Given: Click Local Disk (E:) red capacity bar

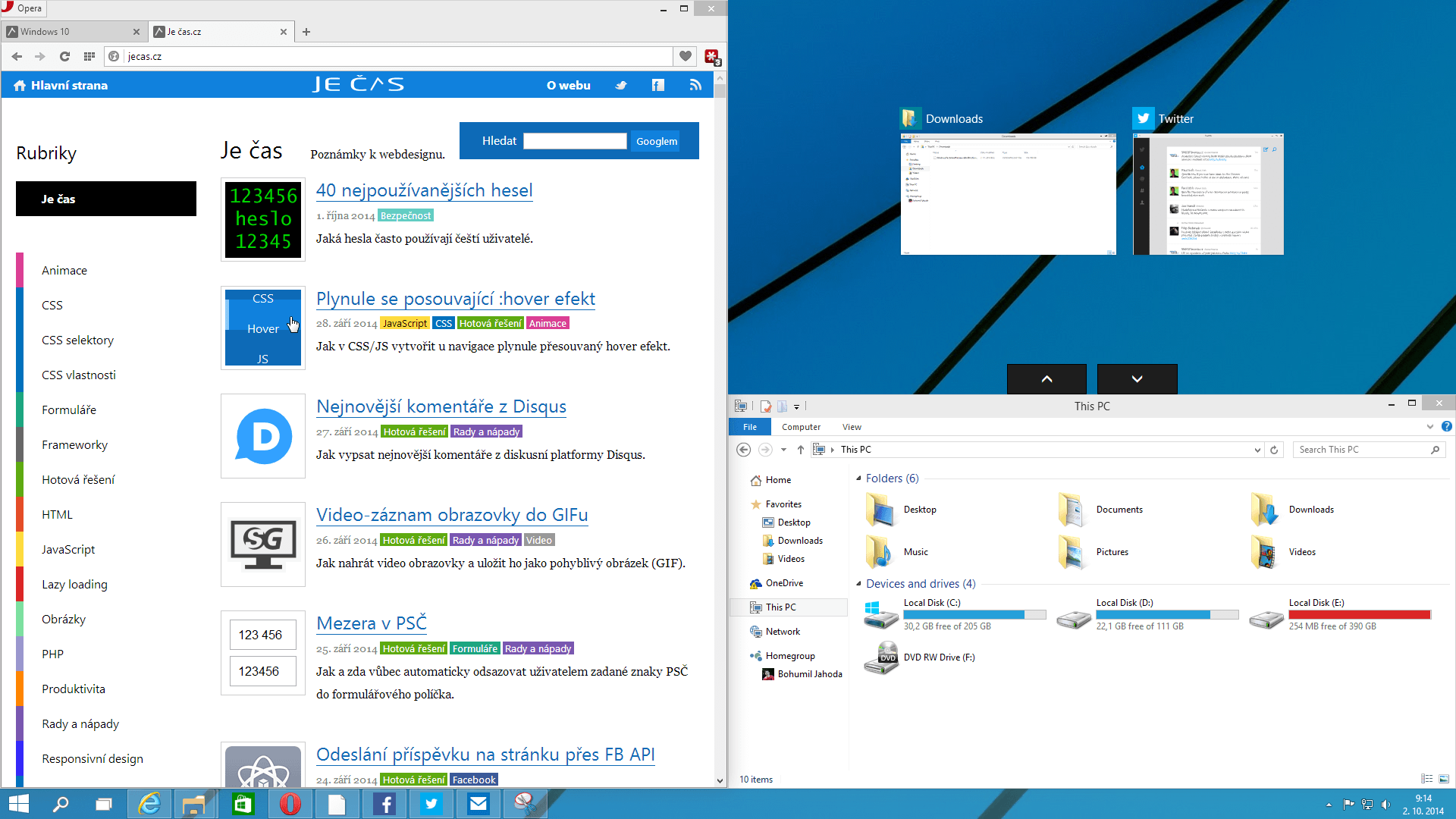Looking at the screenshot, I should tap(1360, 615).
